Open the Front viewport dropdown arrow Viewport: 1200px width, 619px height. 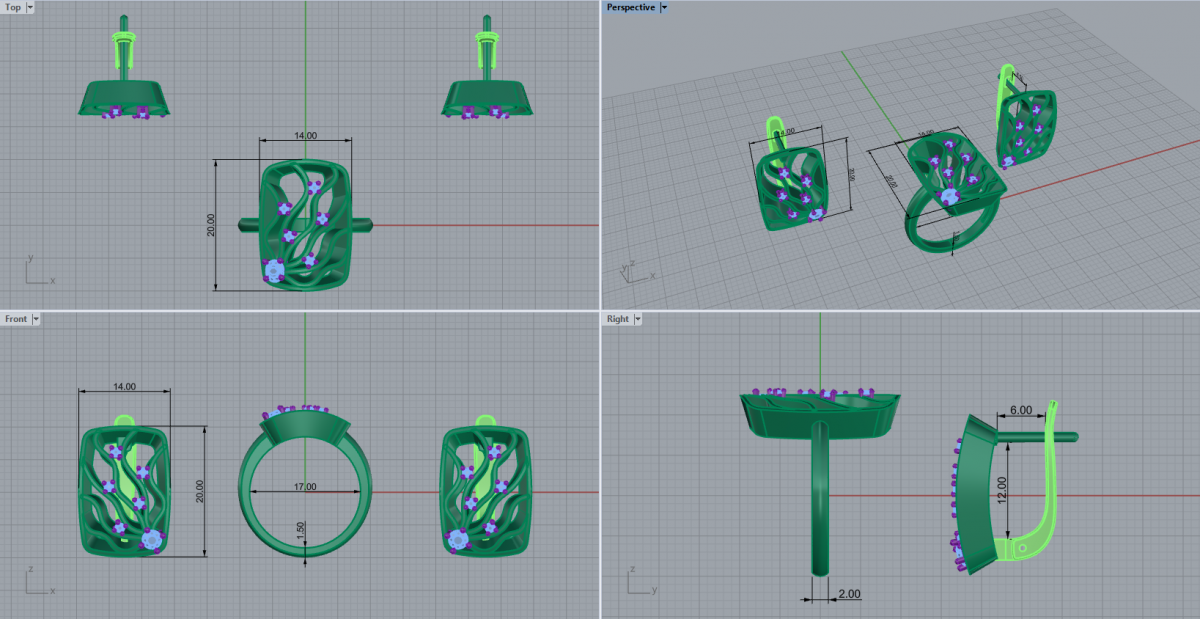pyautogui.click(x=36, y=319)
